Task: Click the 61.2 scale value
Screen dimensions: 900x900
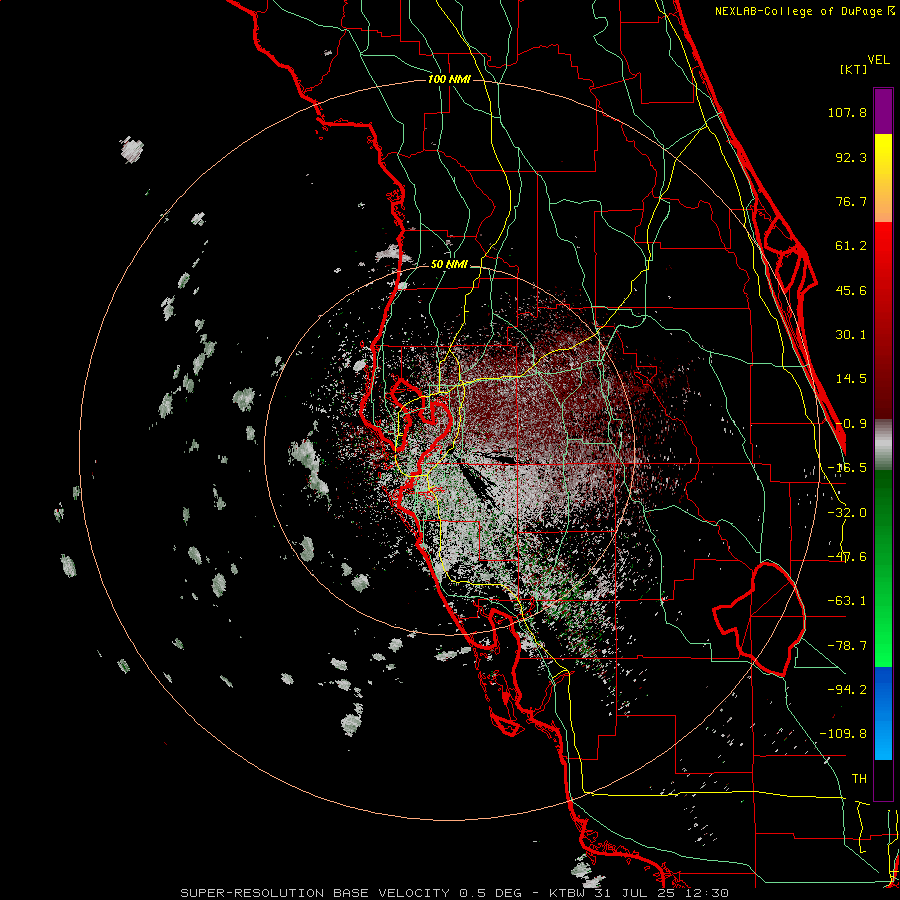Action: [x=851, y=246]
